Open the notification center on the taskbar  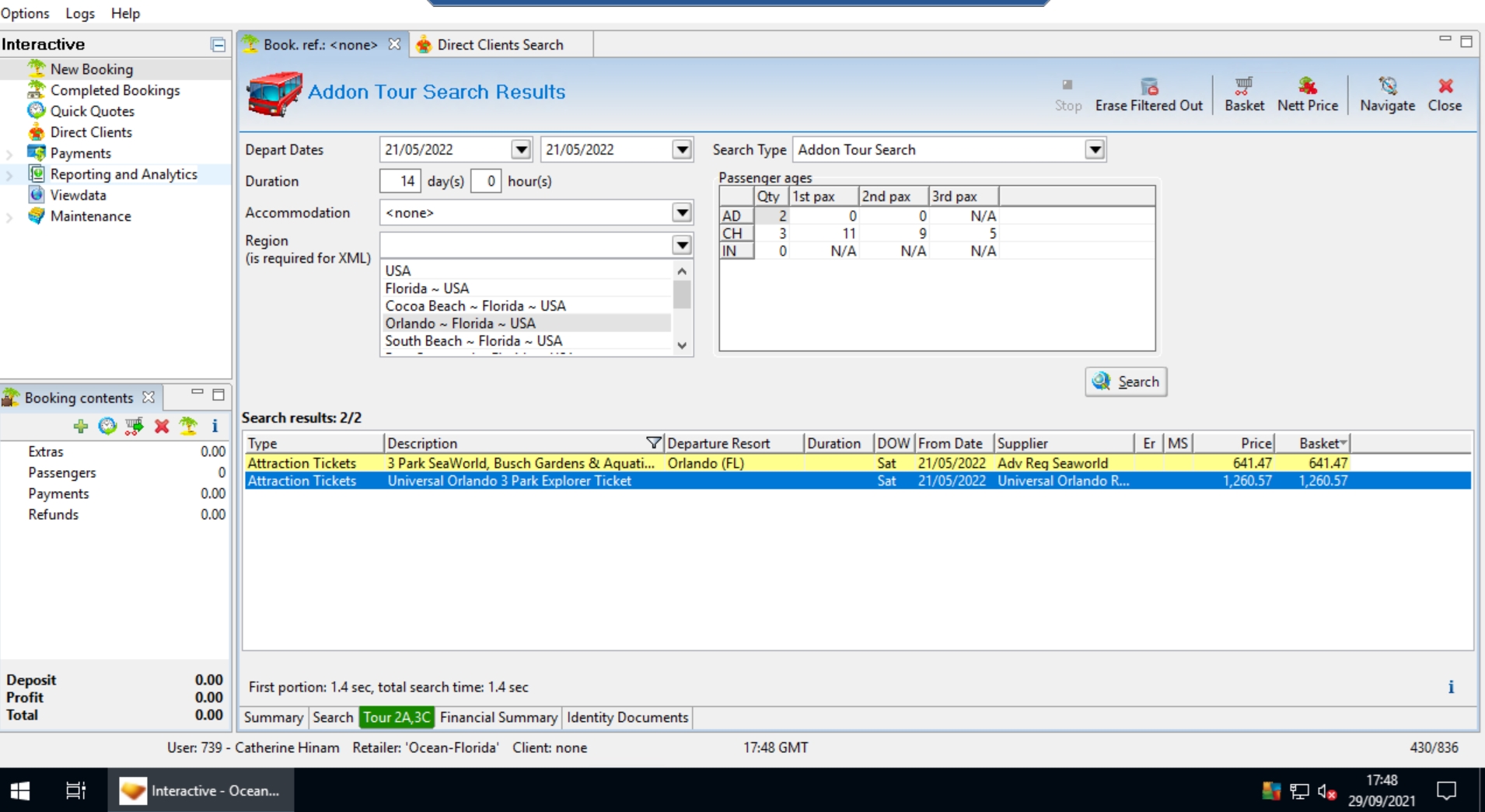(1446, 790)
